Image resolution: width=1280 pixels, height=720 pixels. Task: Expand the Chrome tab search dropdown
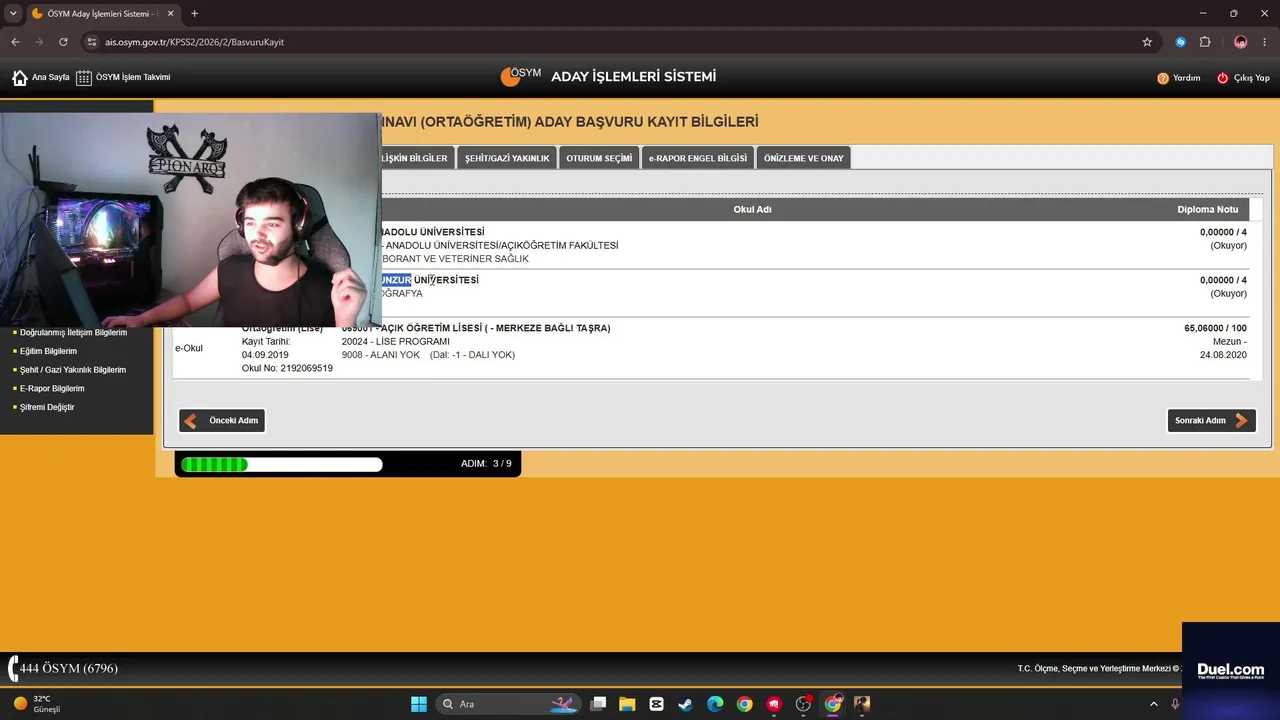13,14
